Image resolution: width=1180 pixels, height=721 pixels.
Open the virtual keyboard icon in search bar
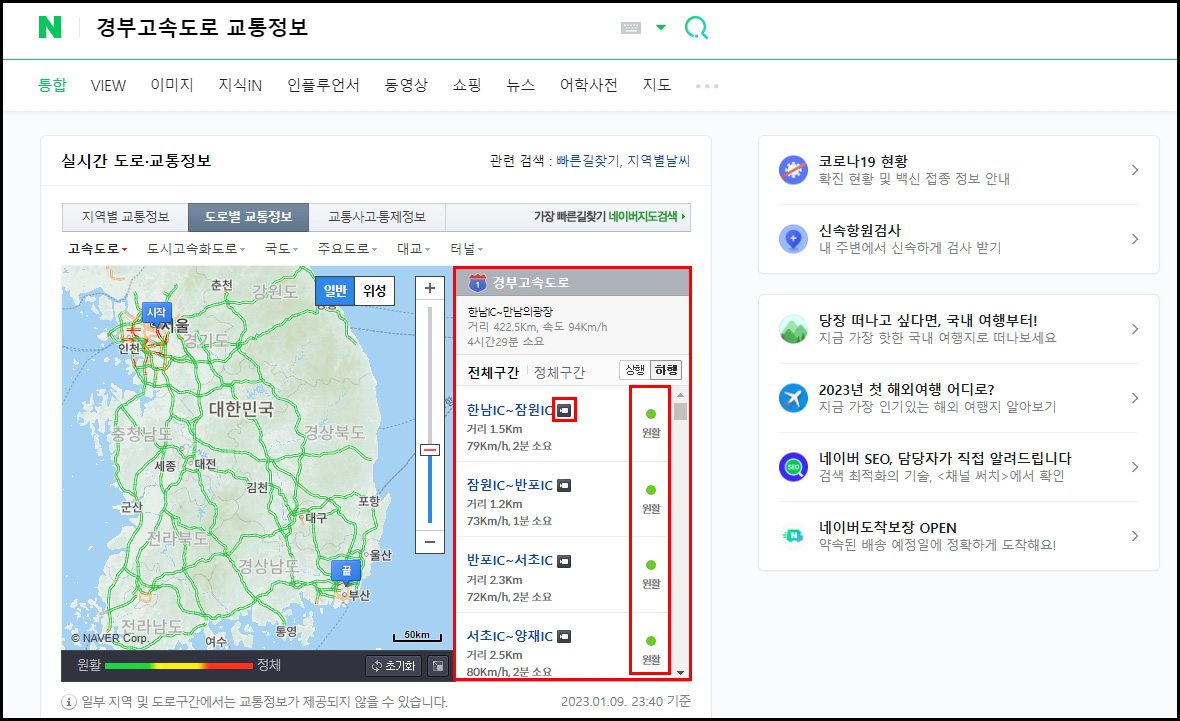pyautogui.click(x=631, y=28)
